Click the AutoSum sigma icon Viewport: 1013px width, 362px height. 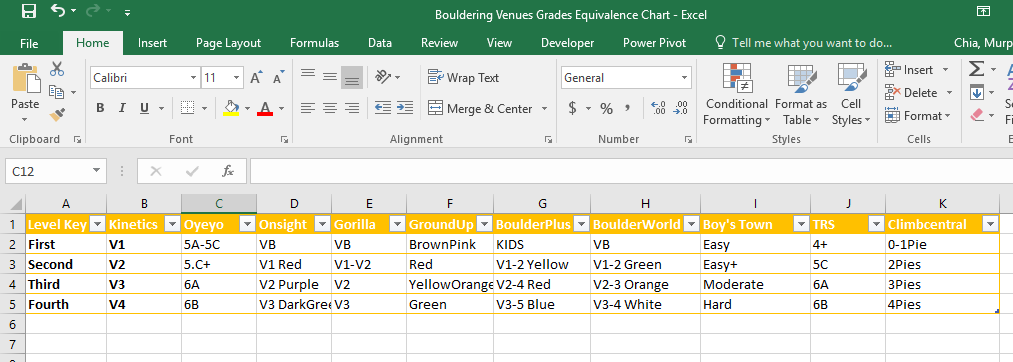pyautogui.click(x=976, y=69)
